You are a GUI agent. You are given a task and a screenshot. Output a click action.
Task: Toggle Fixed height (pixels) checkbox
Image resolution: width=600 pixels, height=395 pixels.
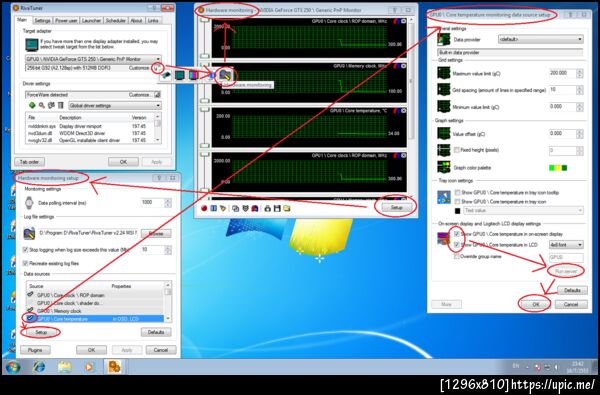pyautogui.click(x=457, y=150)
